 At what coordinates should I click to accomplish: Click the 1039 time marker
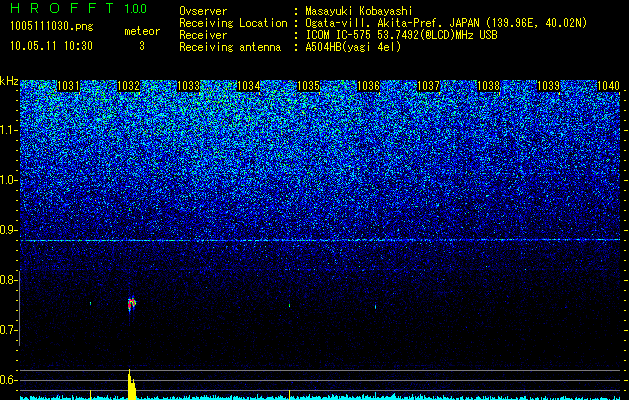click(548, 86)
